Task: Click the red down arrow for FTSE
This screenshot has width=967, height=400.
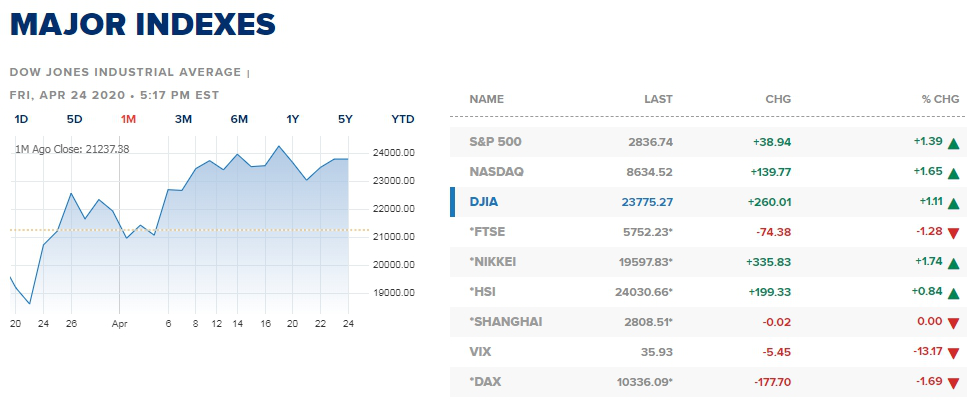Action: (953, 233)
